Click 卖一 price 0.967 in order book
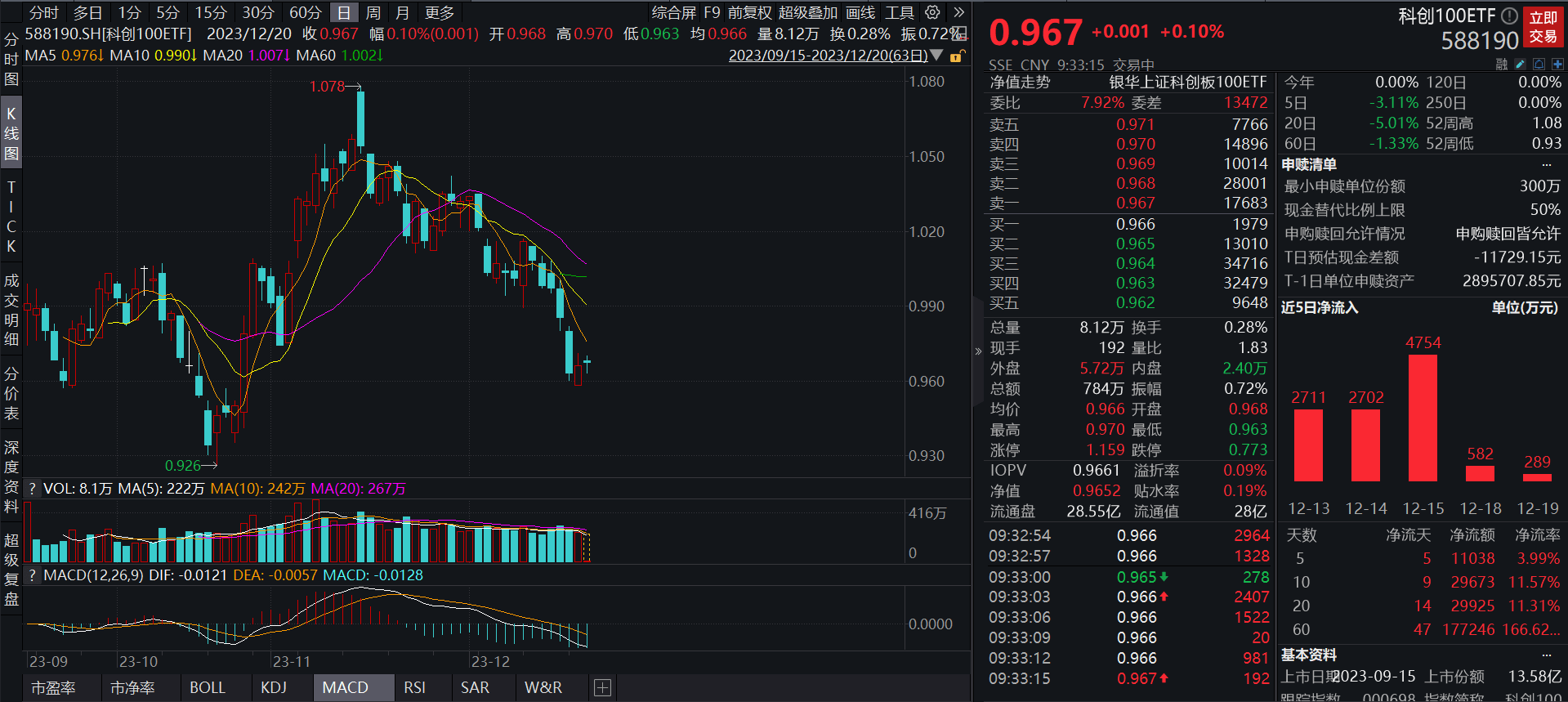The image size is (1568, 702). pos(1135,203)
